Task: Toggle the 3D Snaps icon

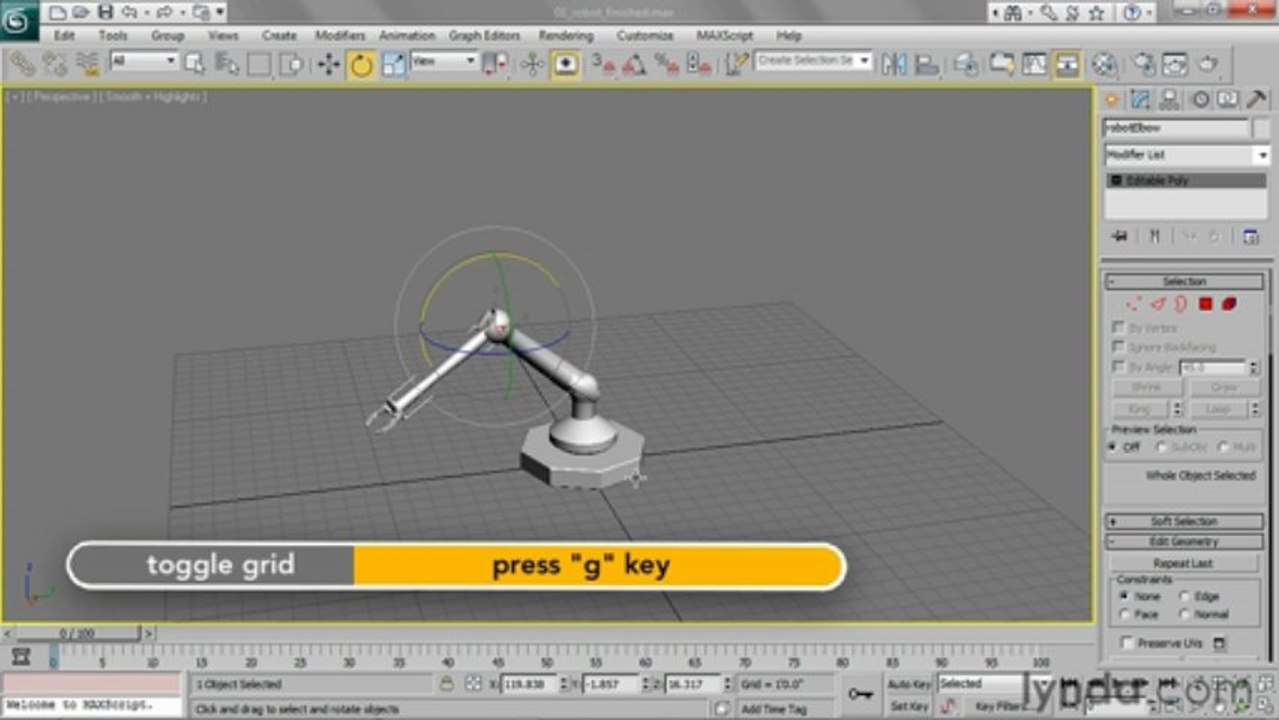Action: pos(602,64)
